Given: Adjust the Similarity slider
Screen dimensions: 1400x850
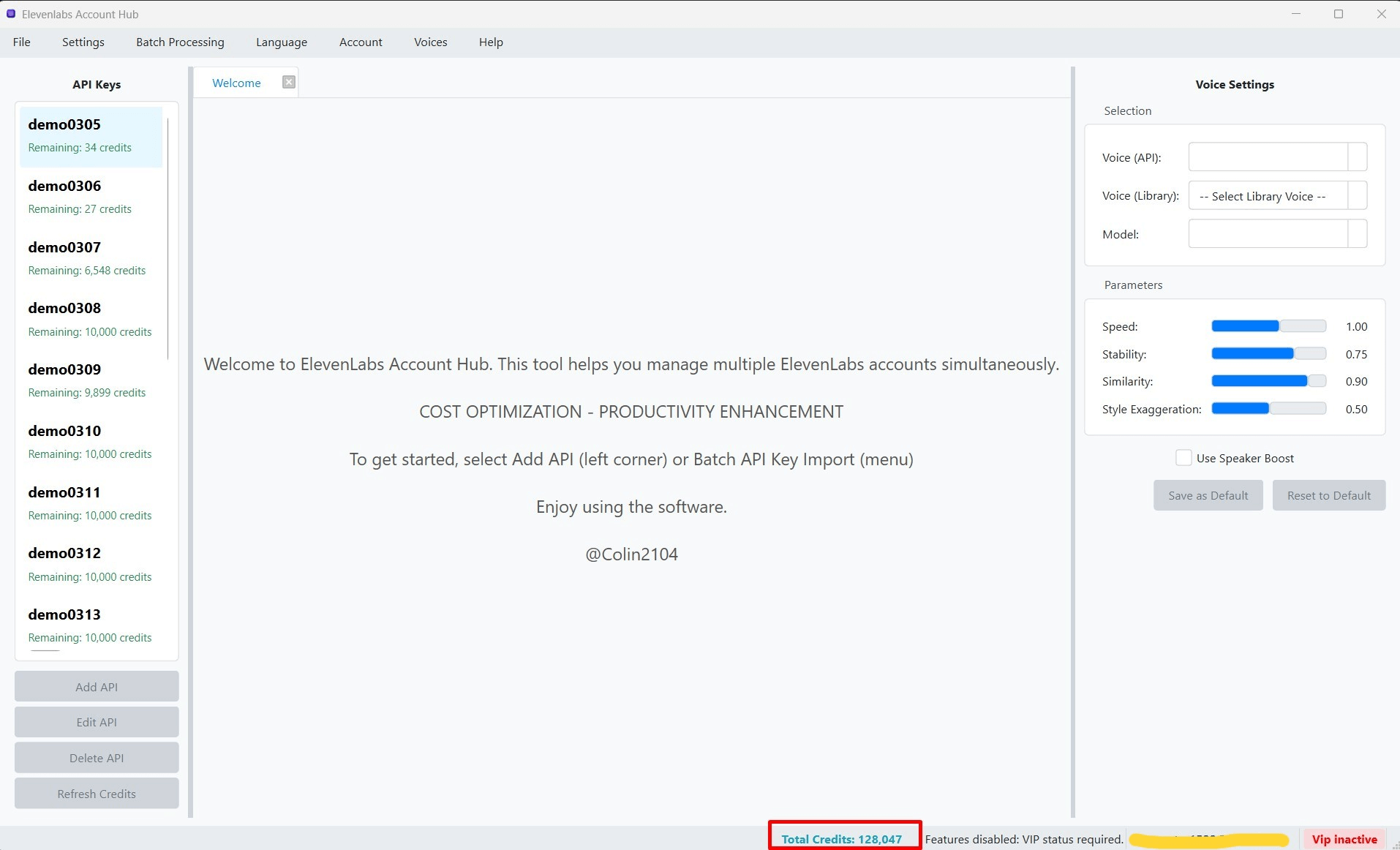Looking at the screenshot, I should [1268, 381].
